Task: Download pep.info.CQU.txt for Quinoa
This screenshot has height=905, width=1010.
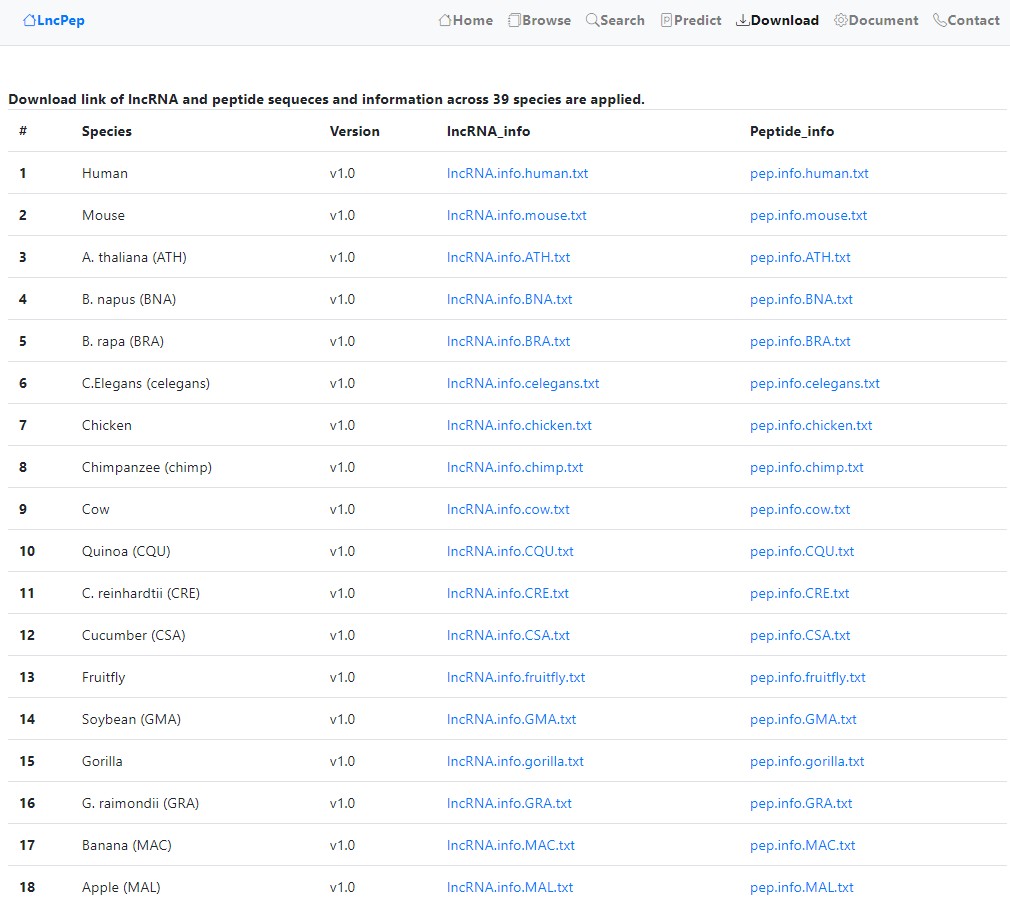Action: [802, 551]
